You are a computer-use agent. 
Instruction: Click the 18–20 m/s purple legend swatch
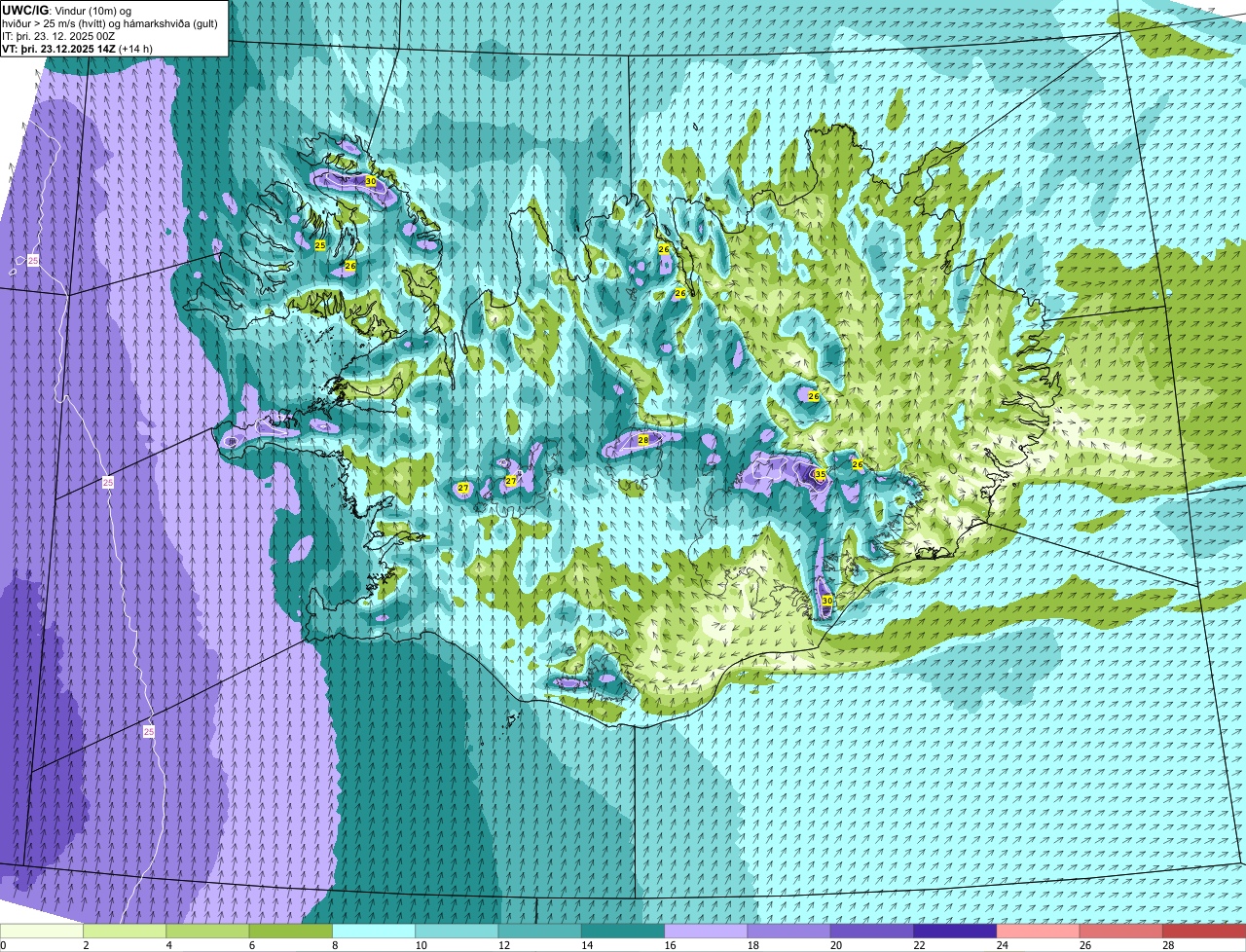(789, 932)
